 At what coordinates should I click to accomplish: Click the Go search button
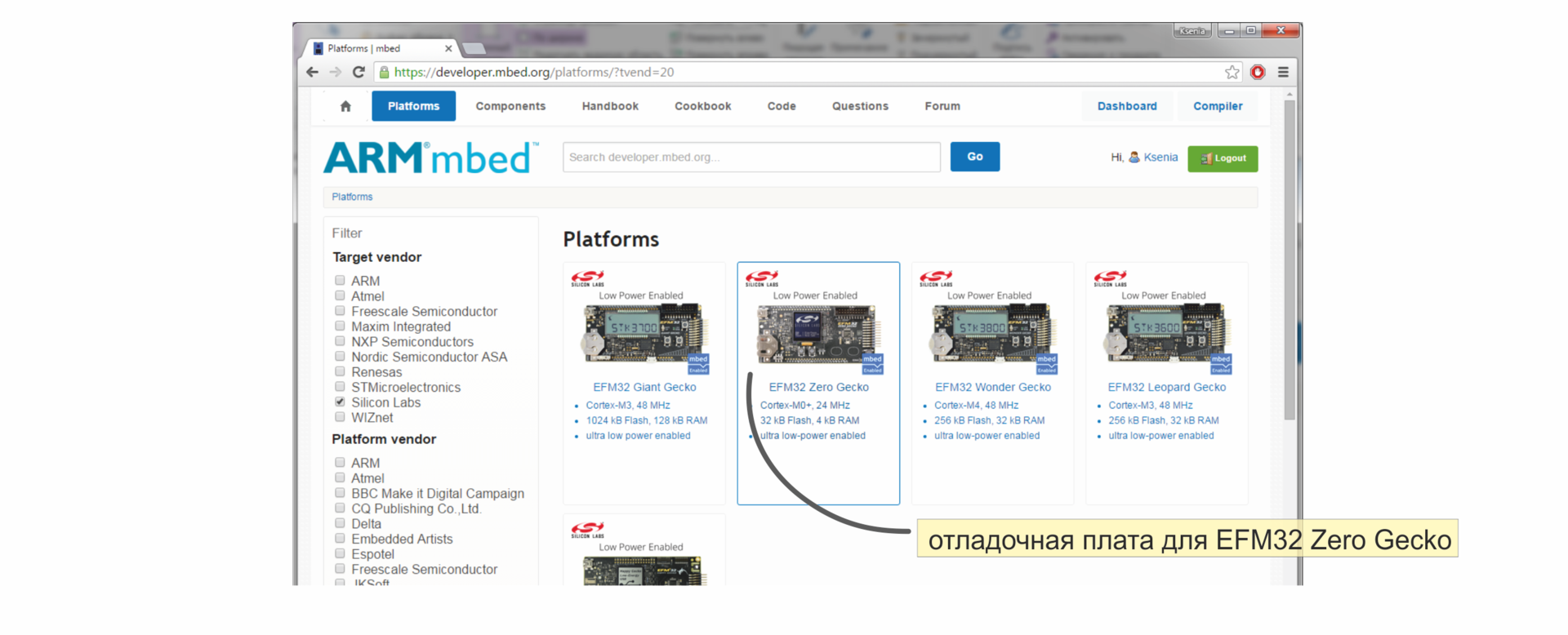pyautogui.click(x=975, y=157)
